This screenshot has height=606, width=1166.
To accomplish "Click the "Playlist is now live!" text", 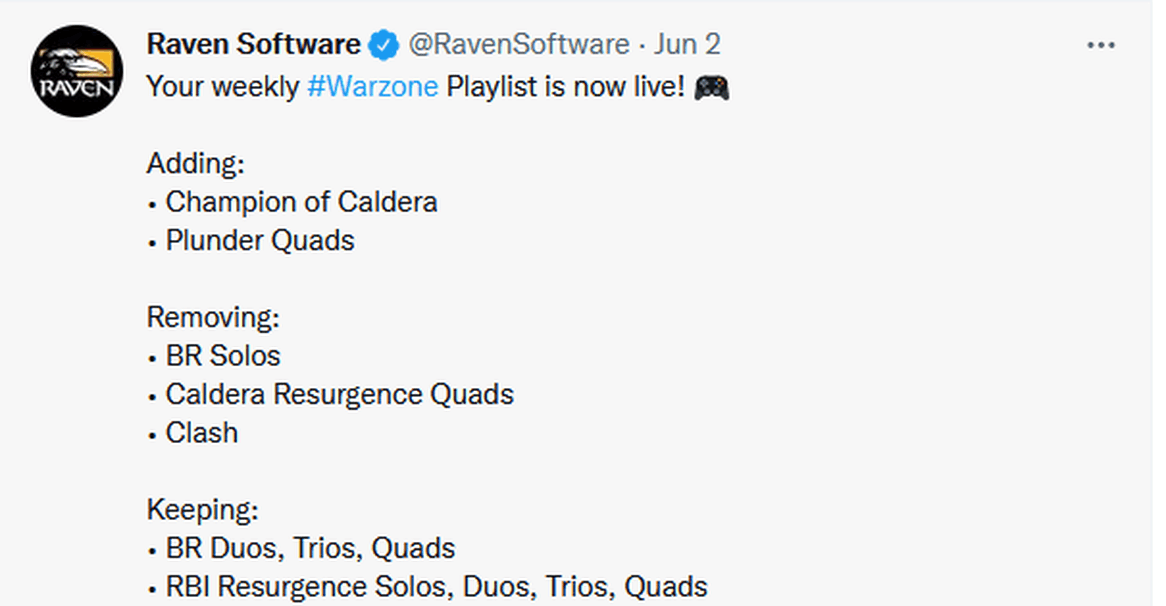I will 565,87.
